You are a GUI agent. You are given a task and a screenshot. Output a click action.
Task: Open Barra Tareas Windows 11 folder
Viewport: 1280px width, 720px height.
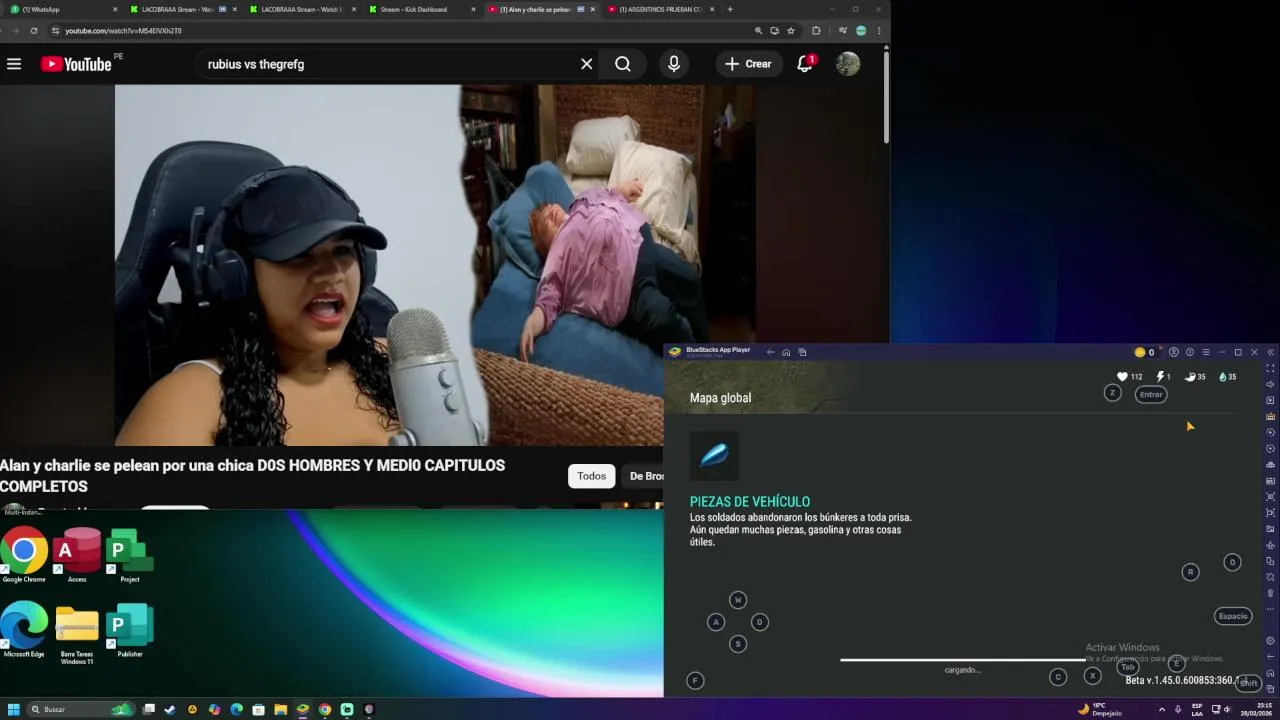tap(77, 634)
